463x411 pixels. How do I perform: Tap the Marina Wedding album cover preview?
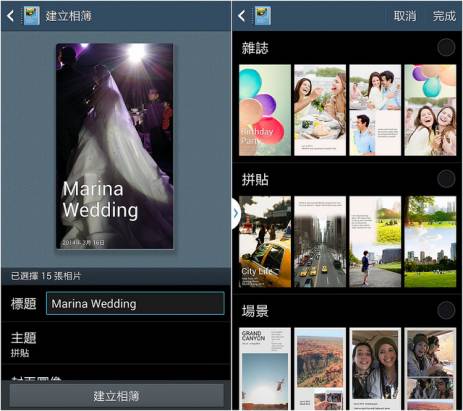115,146
